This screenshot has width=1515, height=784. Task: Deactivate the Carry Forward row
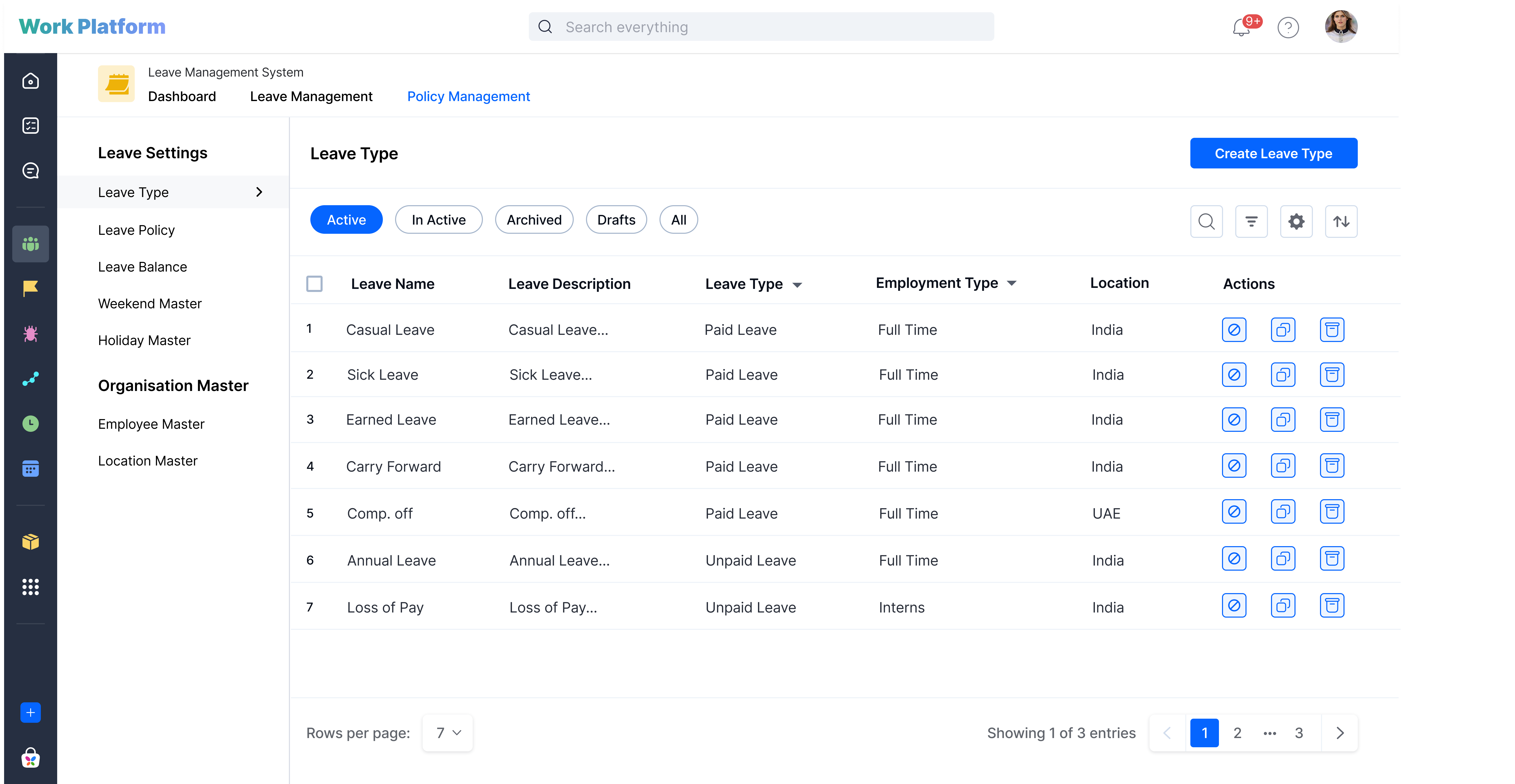[x=1234, y=466]
